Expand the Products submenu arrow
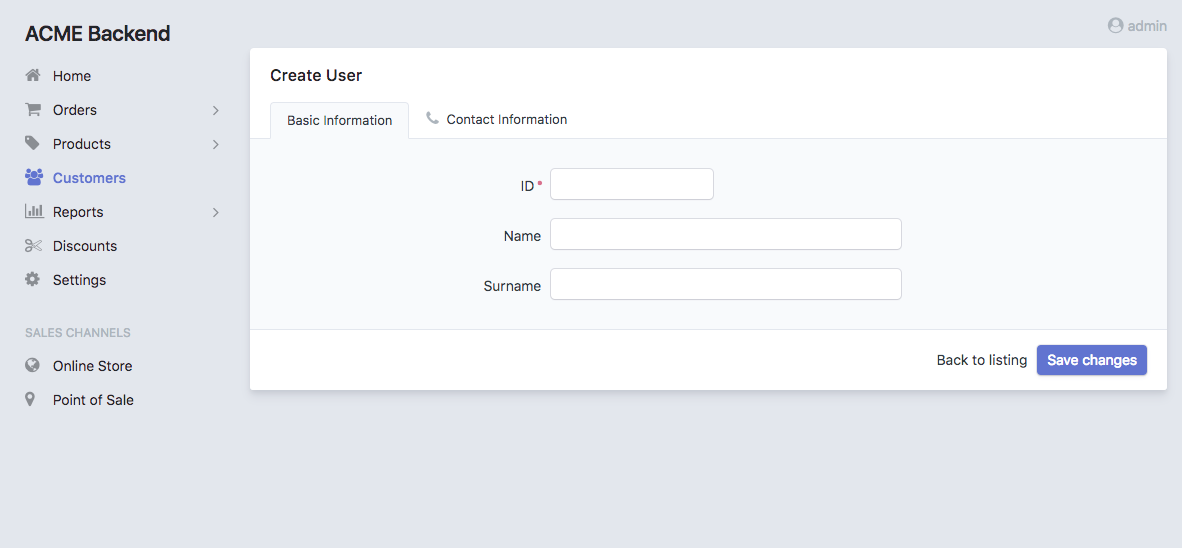 tap(215, 144)
